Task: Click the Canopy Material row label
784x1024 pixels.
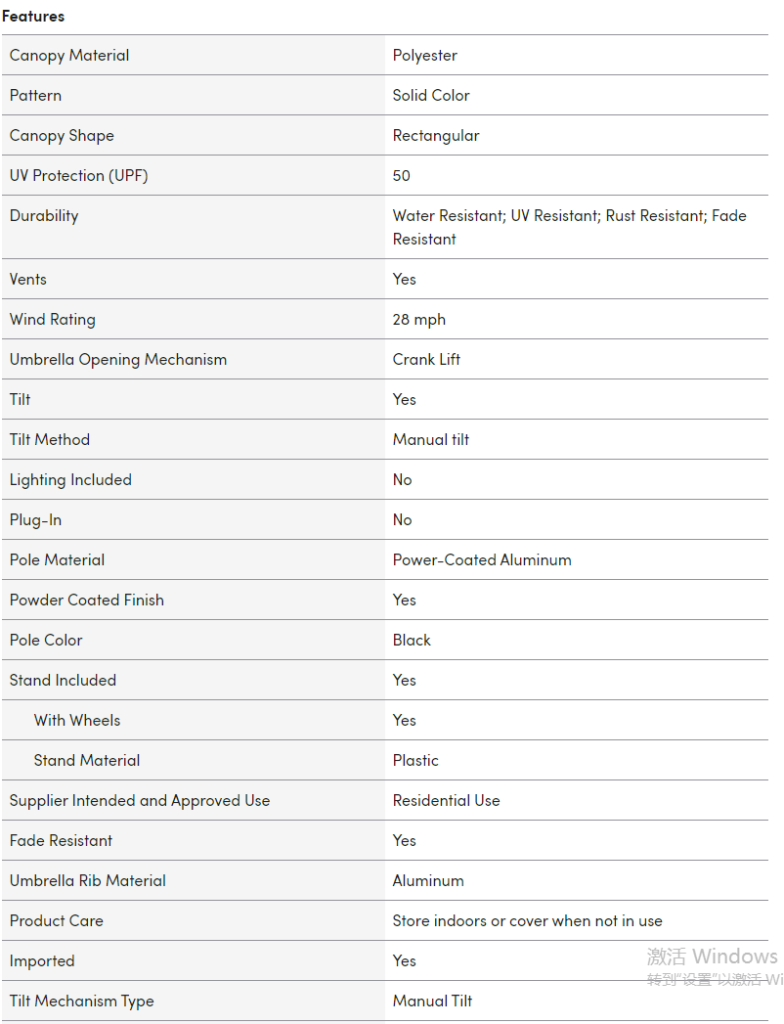Action: [x=69, y=55]
